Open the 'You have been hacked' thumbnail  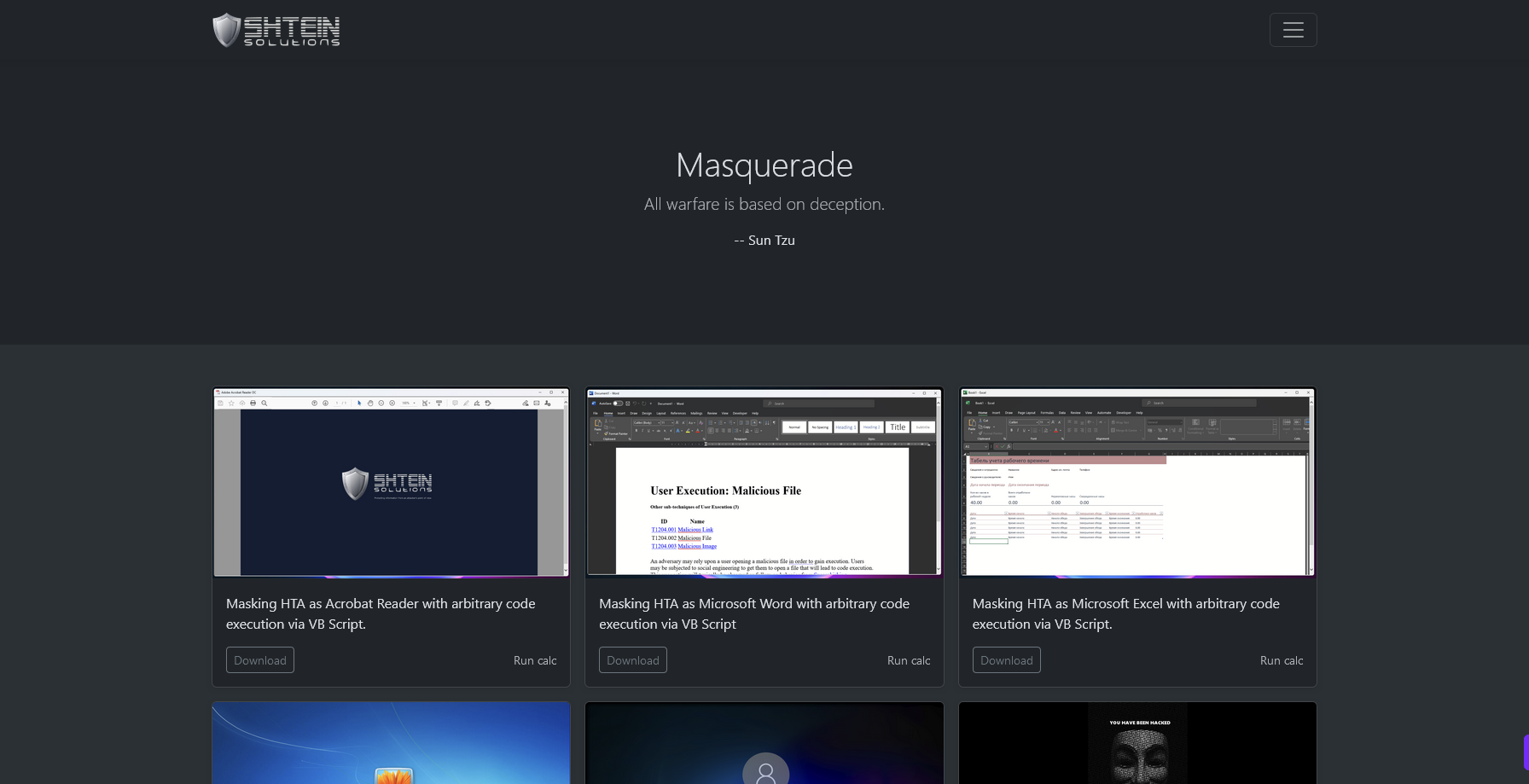coord(1137,743)
